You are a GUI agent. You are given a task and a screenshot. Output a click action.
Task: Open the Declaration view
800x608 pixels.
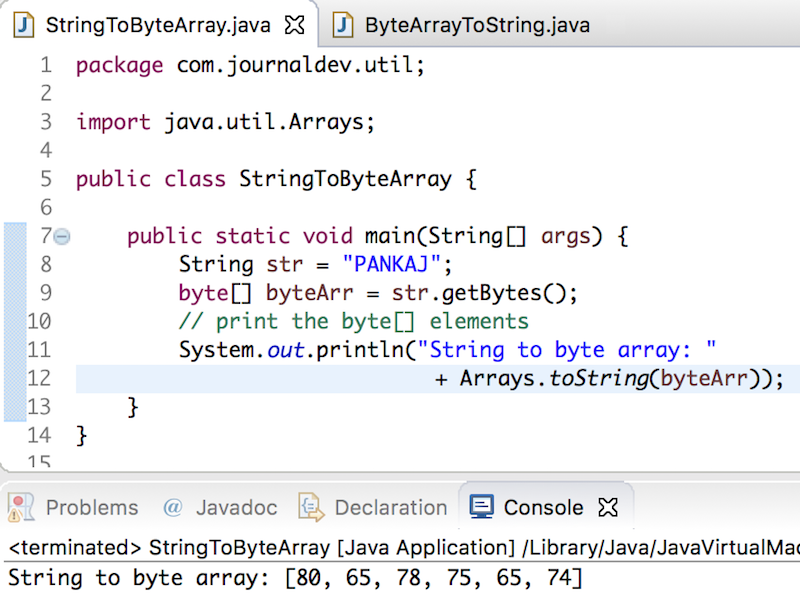click(390, 507)
